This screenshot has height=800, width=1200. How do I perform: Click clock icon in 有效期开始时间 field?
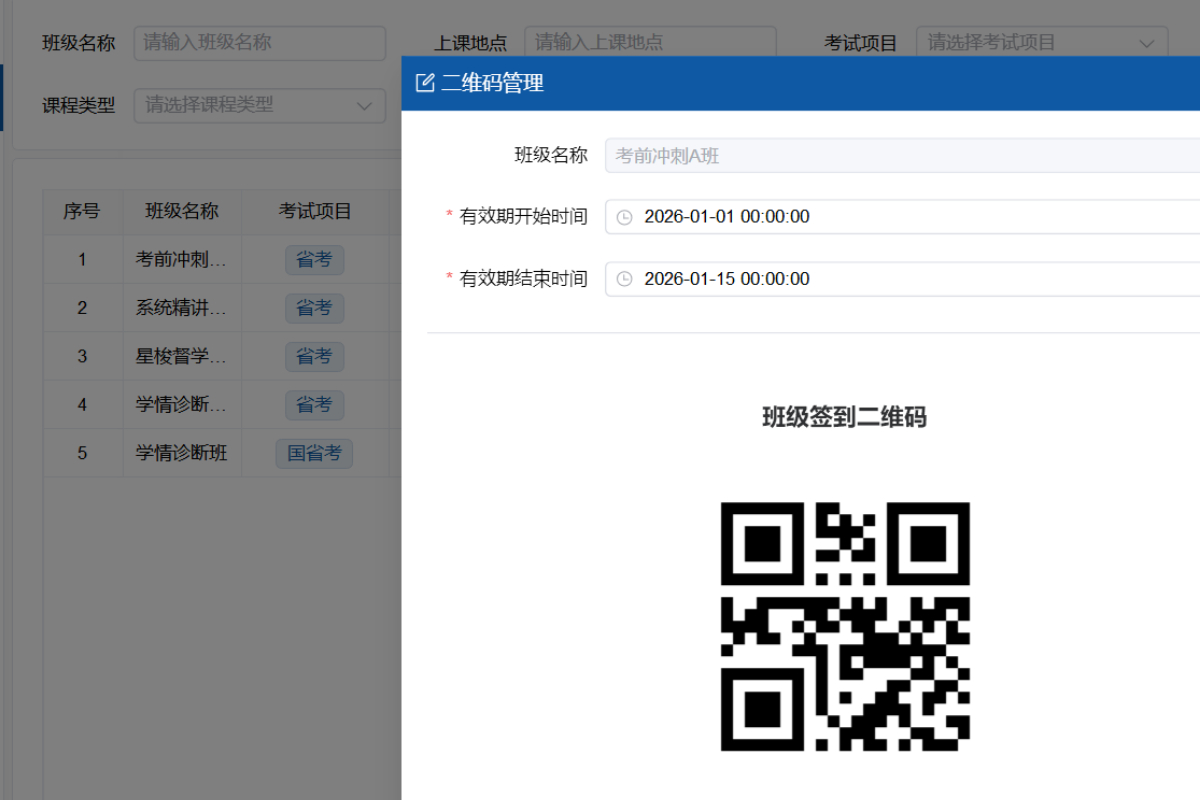(x=625, y=217)
